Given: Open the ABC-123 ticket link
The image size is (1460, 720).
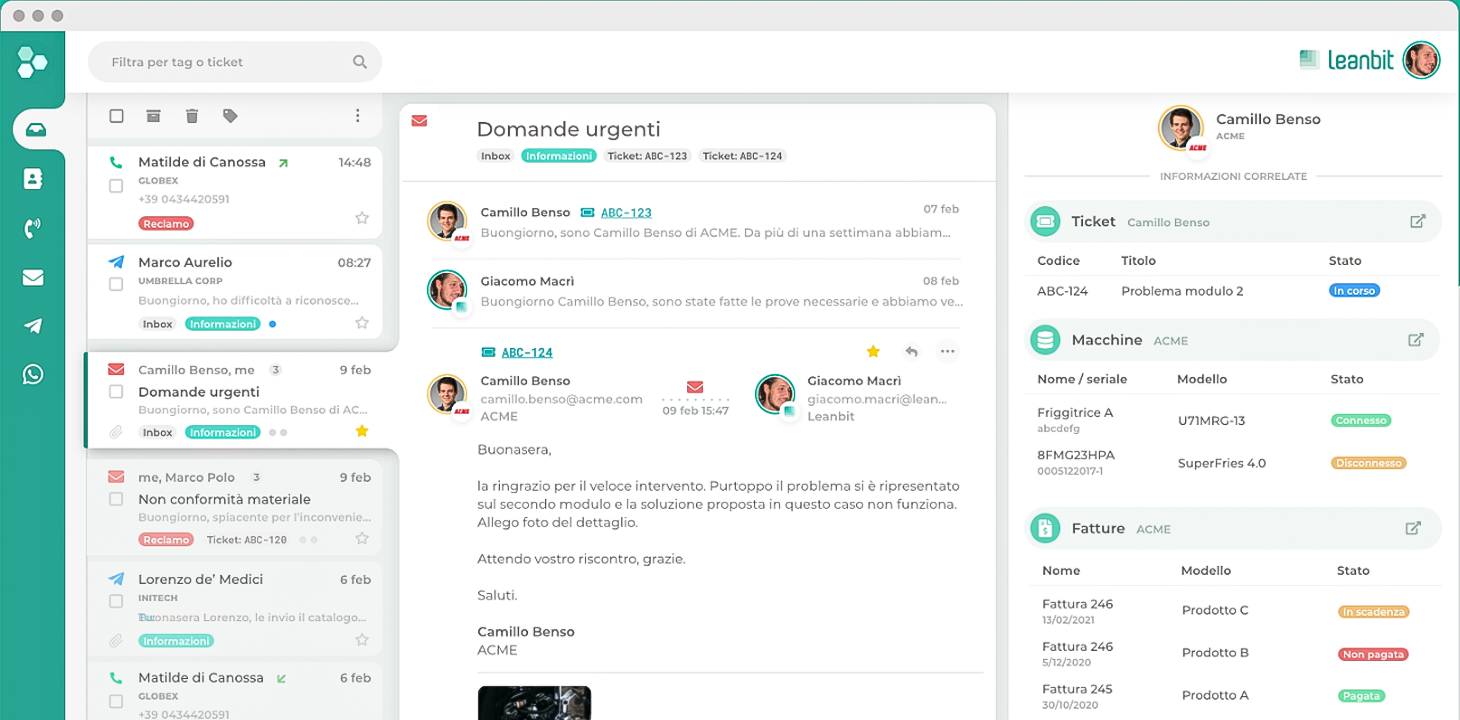Looking at the screenshot, I should [x=626, y=213].
